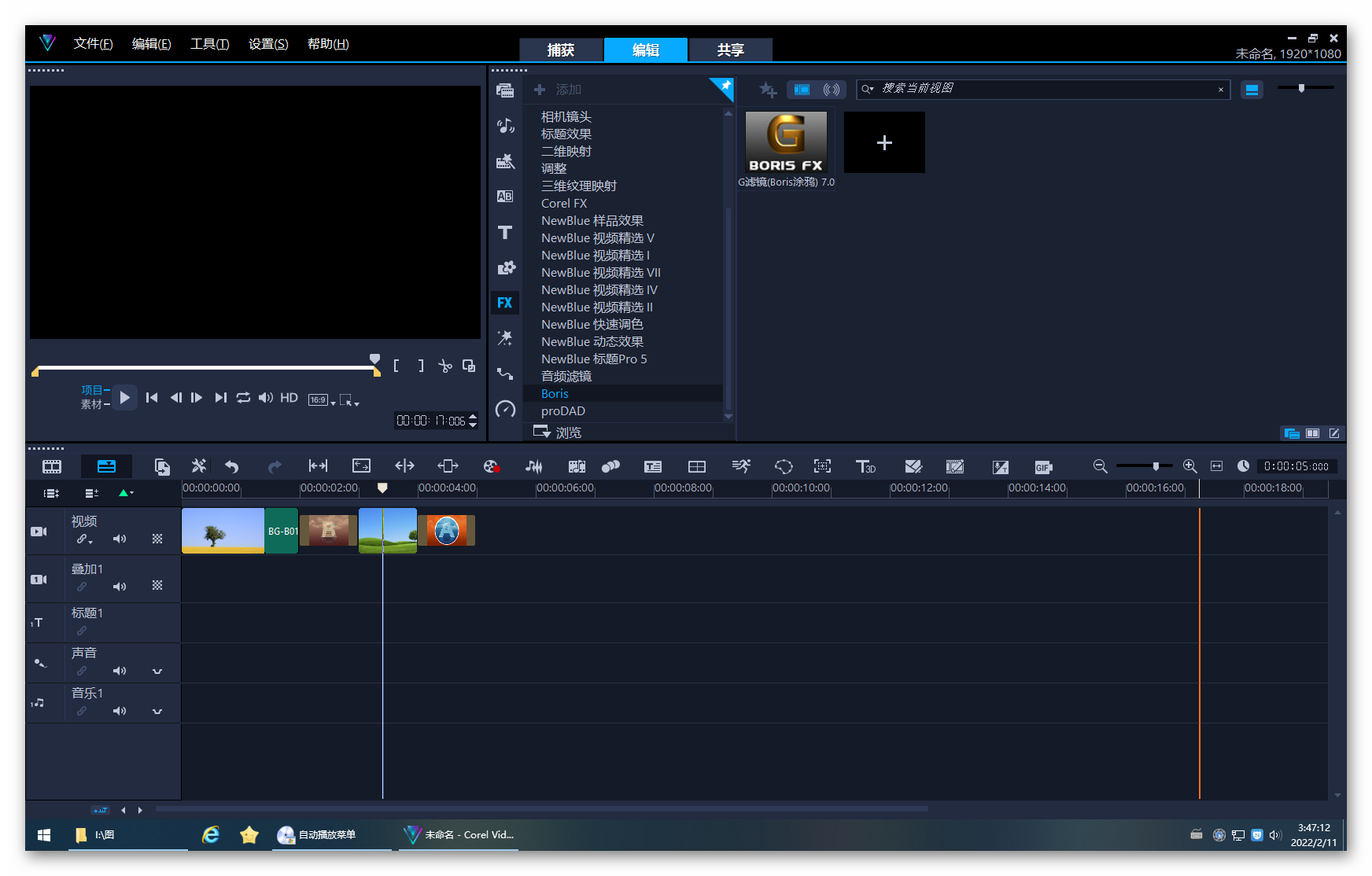Image resolution: width=1372 pixels, height=876 pixels.
Task: Select the 音频滤镜 category
Action: tap(566, 377)
